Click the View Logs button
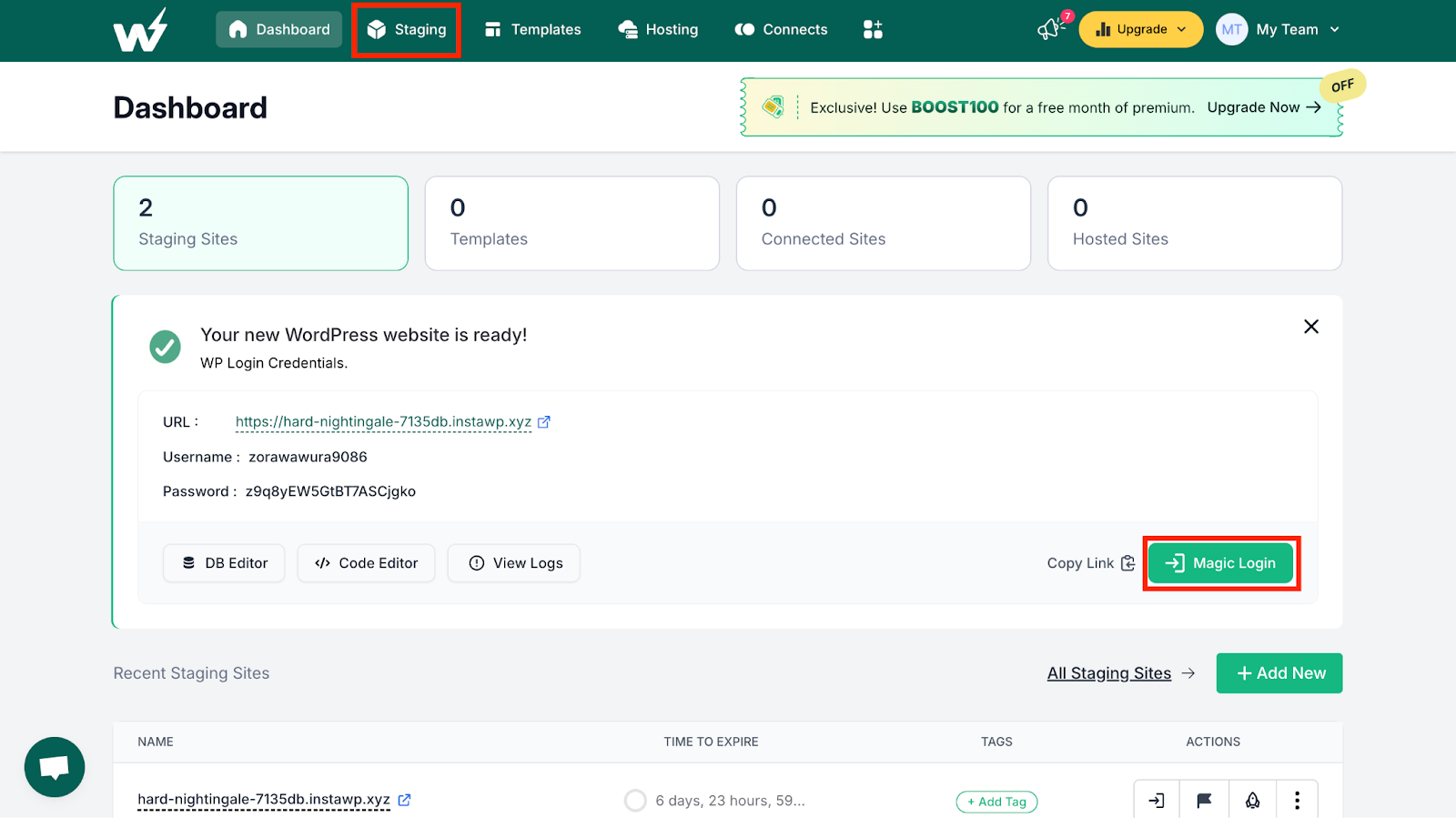The height and width of the screenshot is (818, 1456). 514,563
